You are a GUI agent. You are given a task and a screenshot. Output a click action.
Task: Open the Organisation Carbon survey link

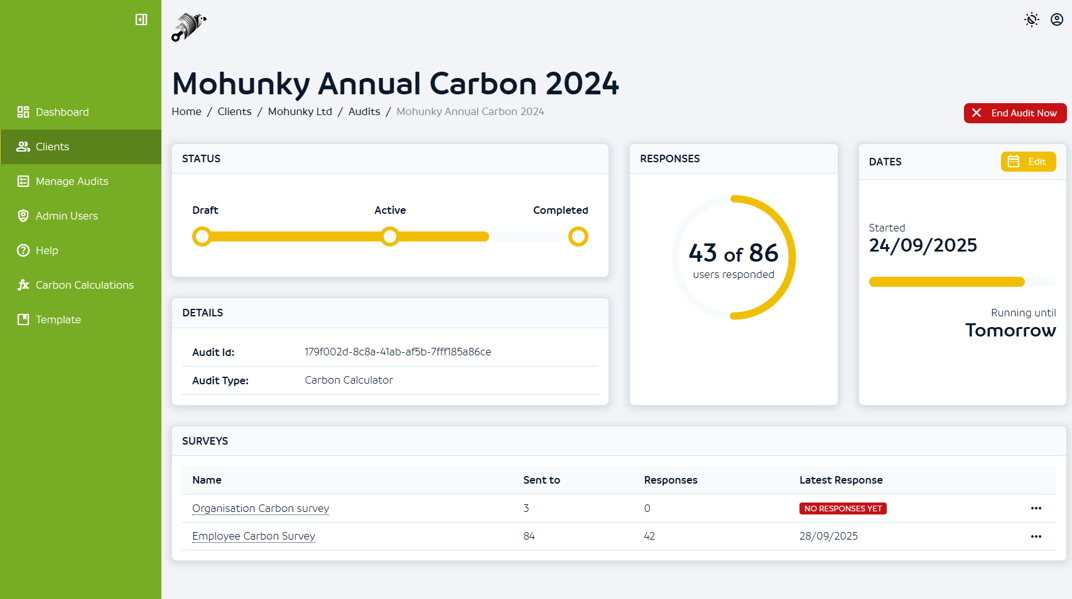click(260, 508)
